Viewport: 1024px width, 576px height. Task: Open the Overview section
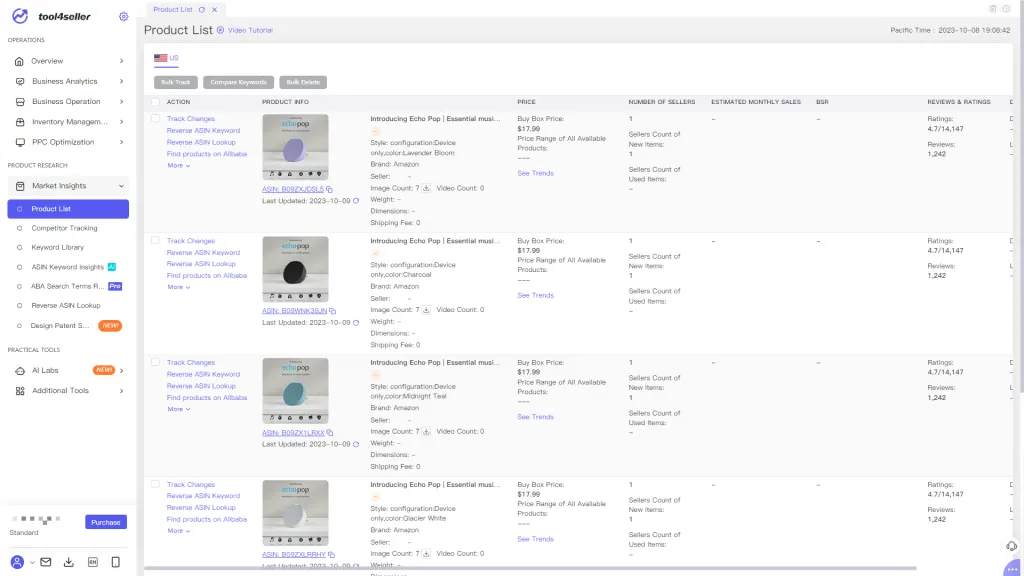pyautogui.click(x=45, y=60)
